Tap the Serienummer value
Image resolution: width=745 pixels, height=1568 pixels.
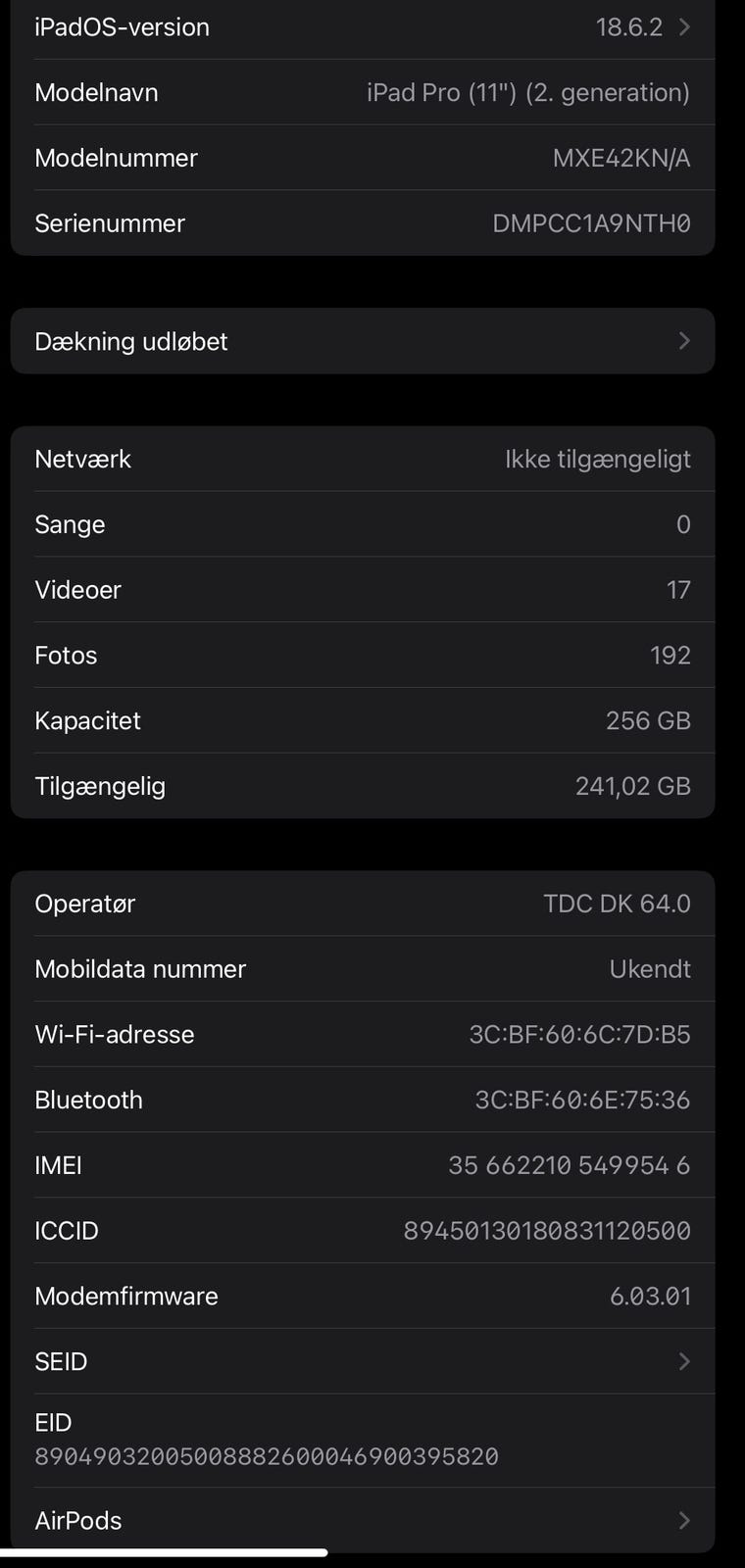(591, 223)
